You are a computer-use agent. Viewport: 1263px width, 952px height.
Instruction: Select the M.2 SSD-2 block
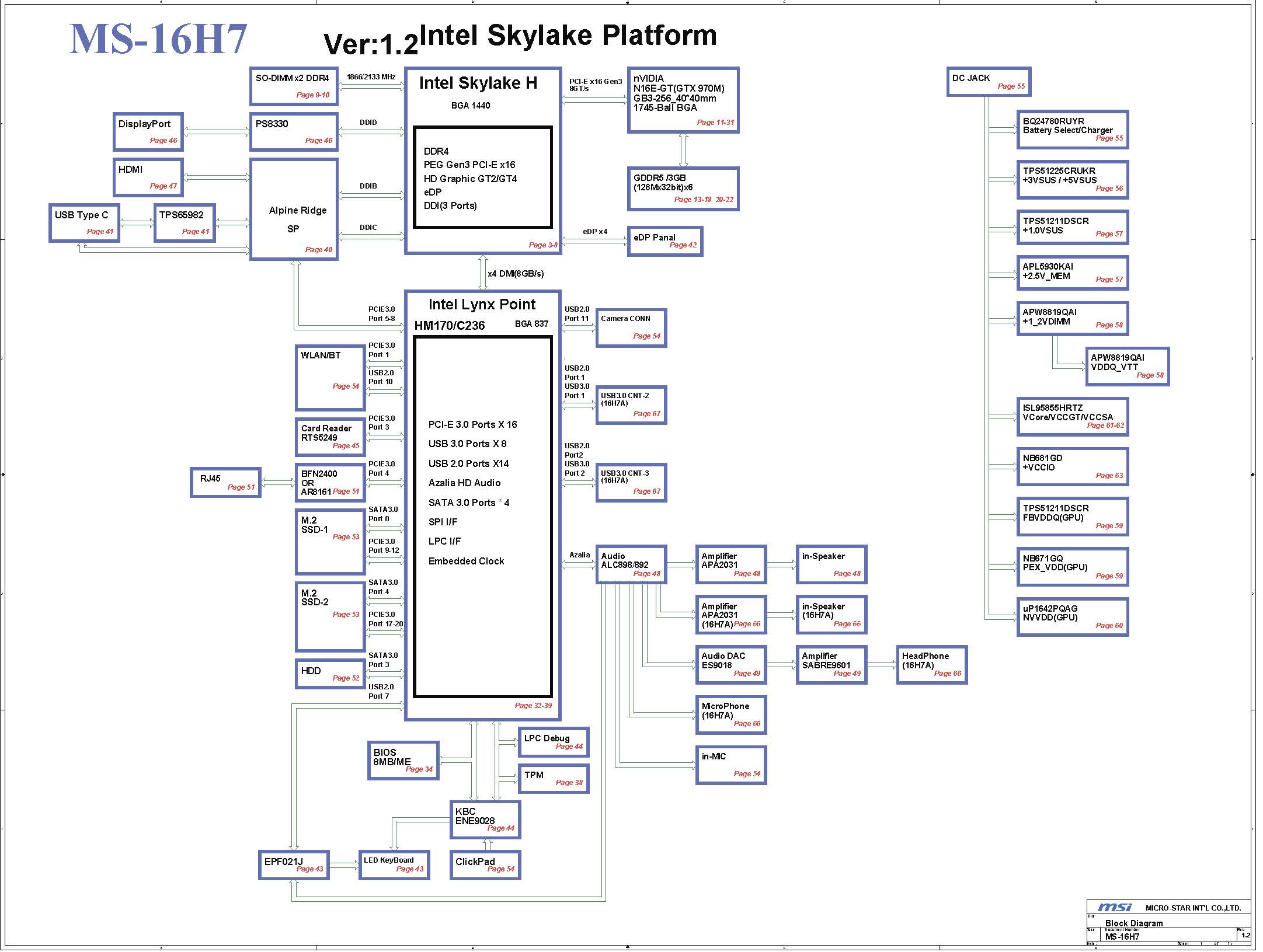(330, 616)
